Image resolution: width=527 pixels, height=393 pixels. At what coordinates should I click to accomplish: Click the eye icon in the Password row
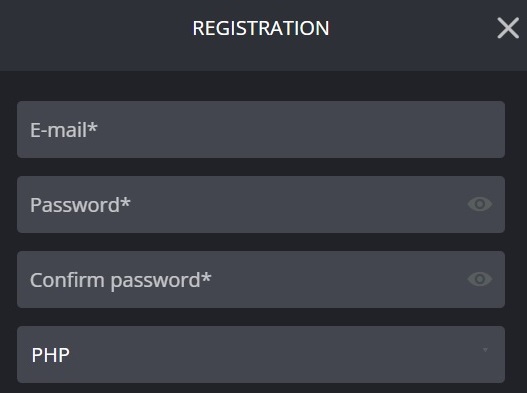tap(480, 204)
